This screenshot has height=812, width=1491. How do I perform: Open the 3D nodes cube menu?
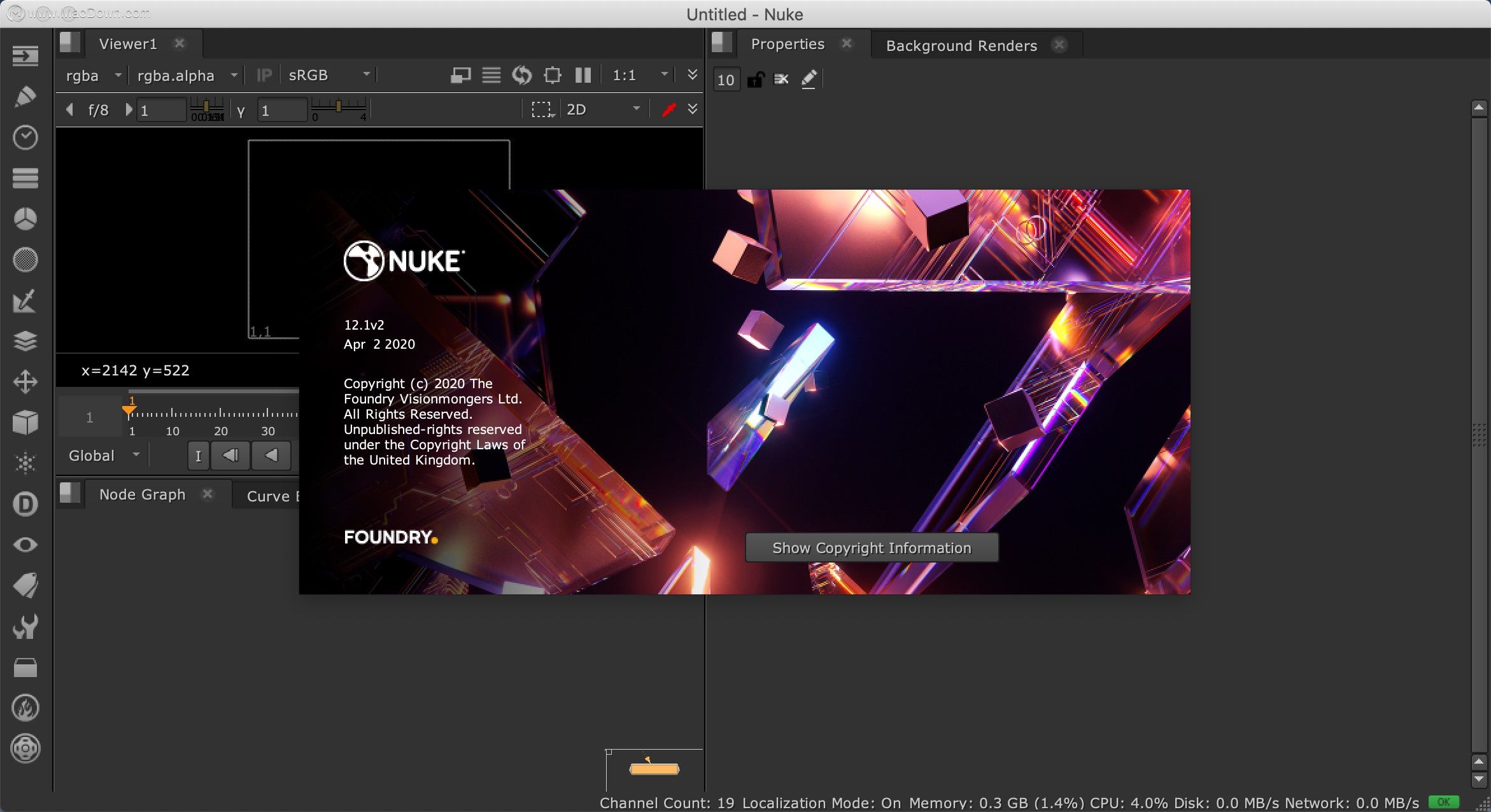[25, 423]
